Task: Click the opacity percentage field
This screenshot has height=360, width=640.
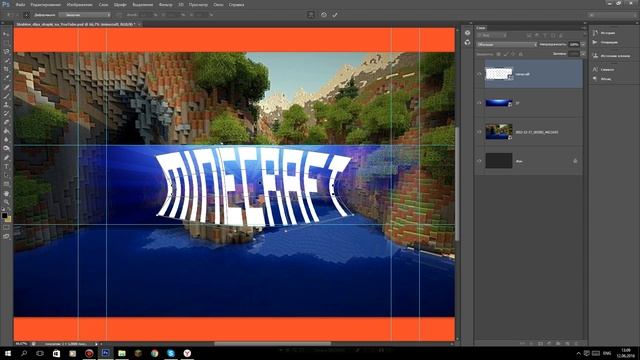Action: [574, 44]
